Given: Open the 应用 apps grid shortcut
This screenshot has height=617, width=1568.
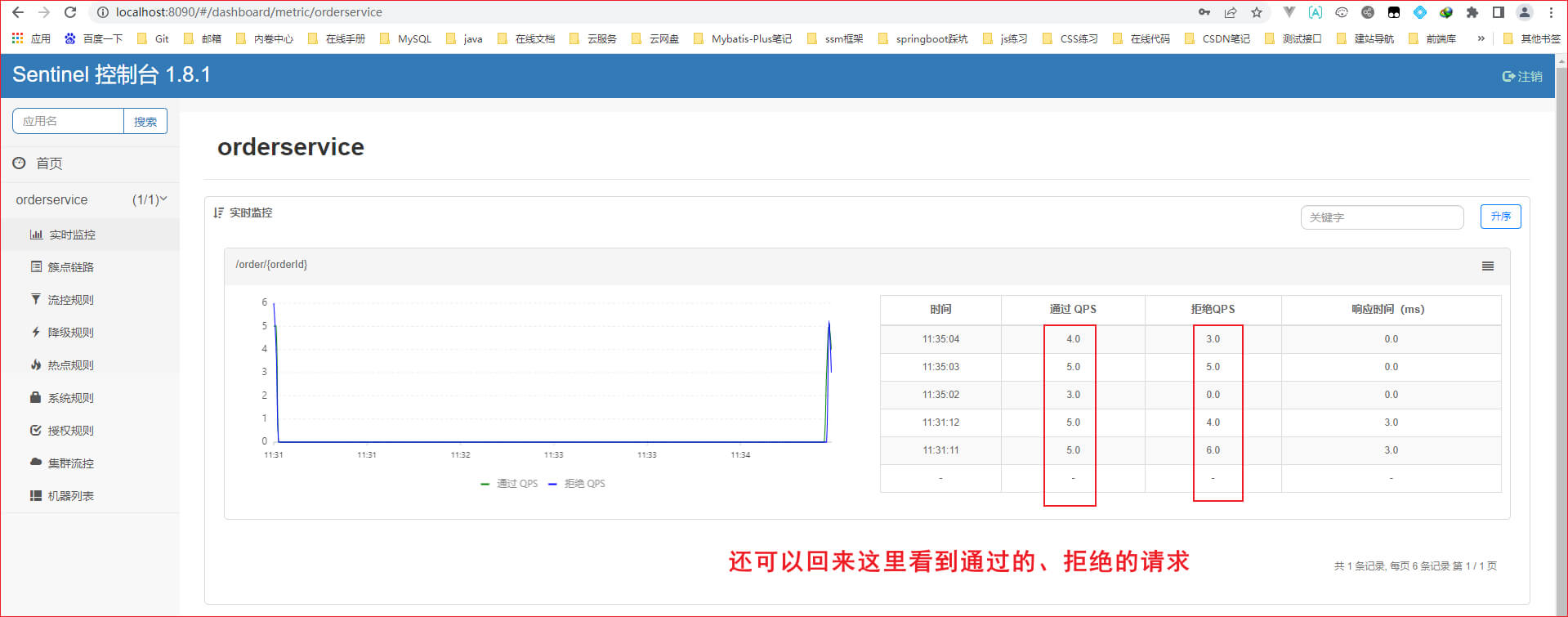Looking at the screenshot, I should click(x=31, y=38).
